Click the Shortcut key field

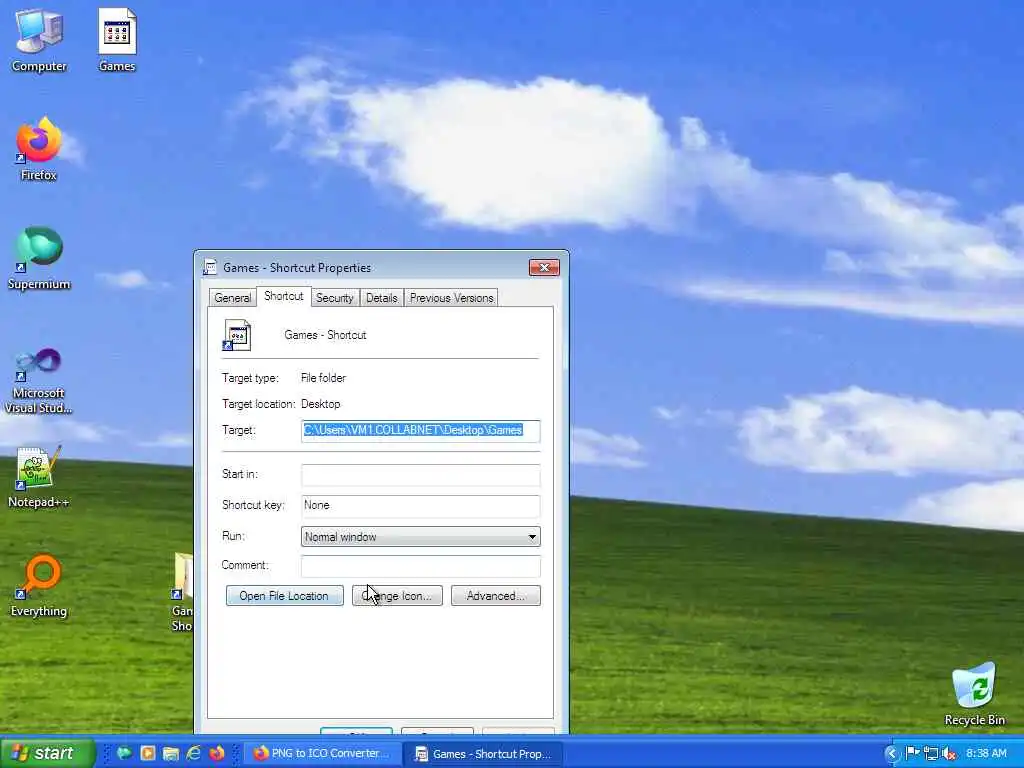[x=421, y=505]
